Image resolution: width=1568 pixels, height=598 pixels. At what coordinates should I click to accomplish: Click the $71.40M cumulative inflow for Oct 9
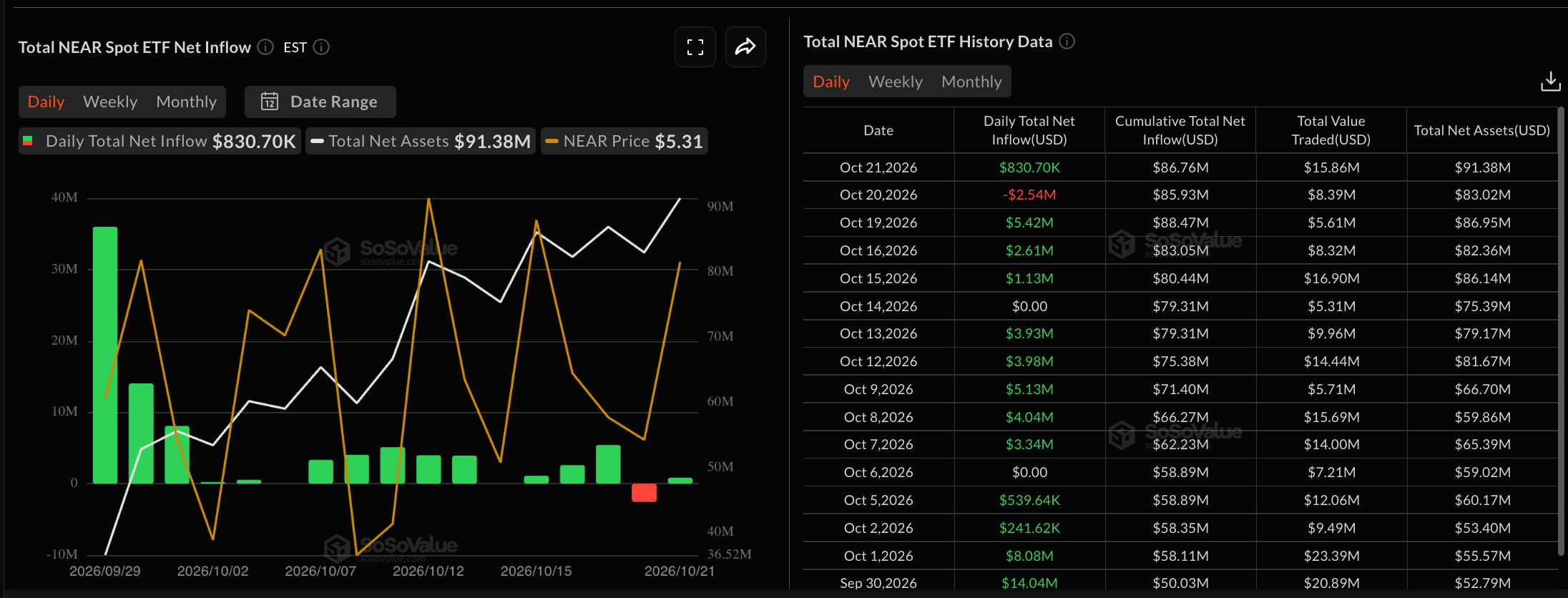click(1180, 389)
